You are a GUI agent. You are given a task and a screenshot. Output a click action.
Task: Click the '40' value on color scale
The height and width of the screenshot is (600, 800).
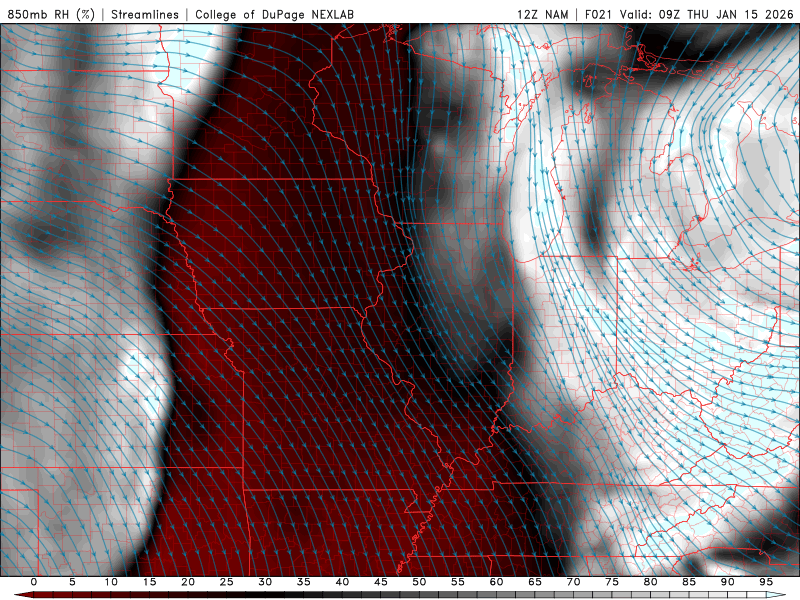pyautogui.click(x=342, y=582)
